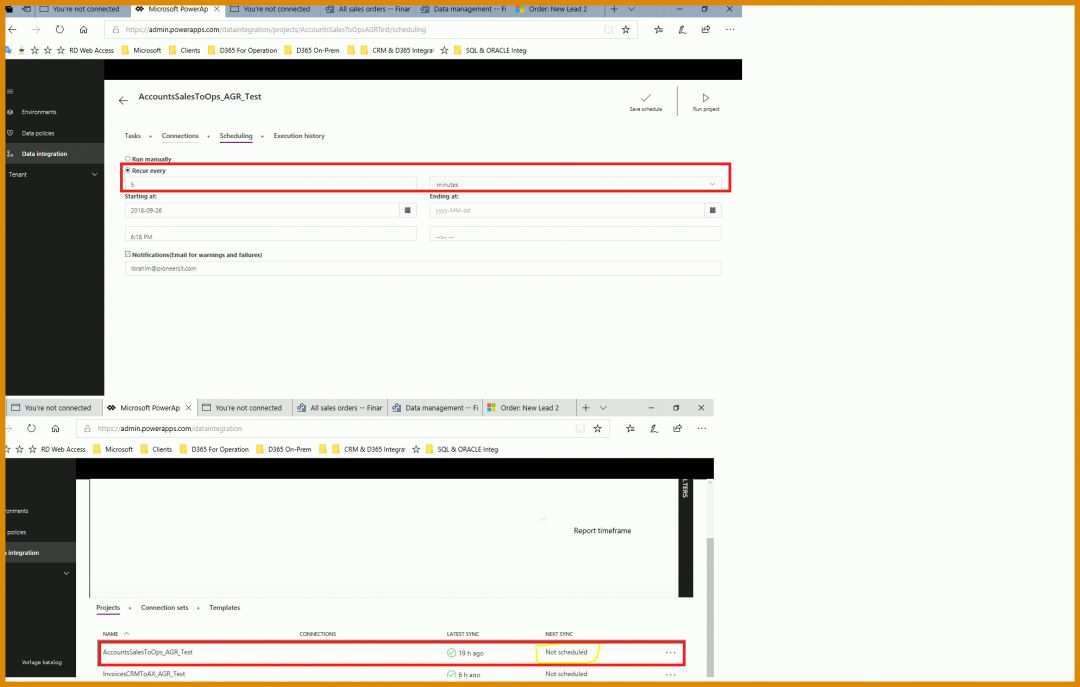This screenshot has width=1080, height=687.
Task: Open the D365 For Operation bookmark folder in top browser
Action: pyautogui.click(x=242, y=50)
